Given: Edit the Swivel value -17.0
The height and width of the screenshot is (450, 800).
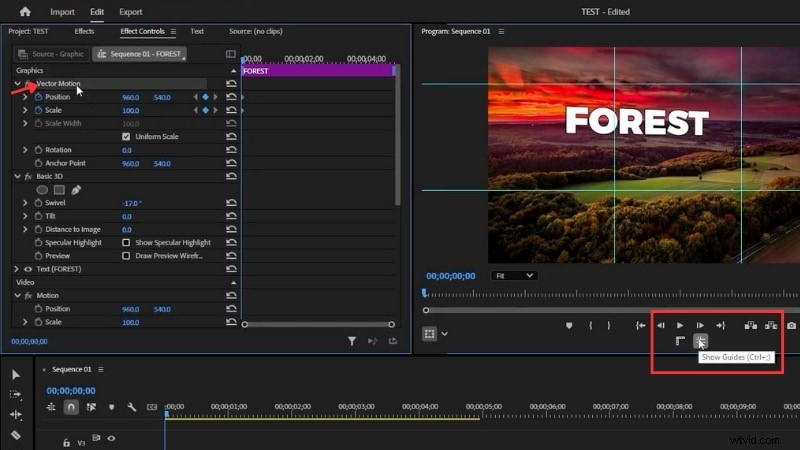Looking at the screenshot, I should click(x=132, y=203).
